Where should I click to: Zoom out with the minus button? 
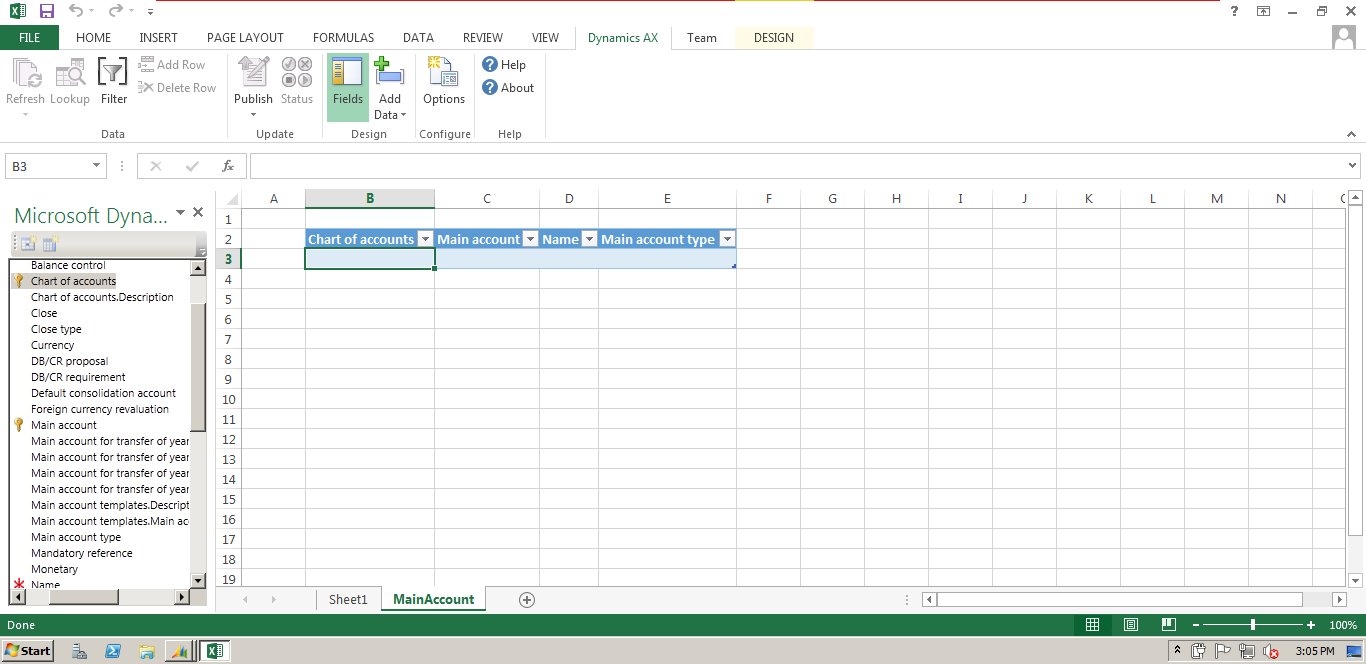(x=1194, y=624)
